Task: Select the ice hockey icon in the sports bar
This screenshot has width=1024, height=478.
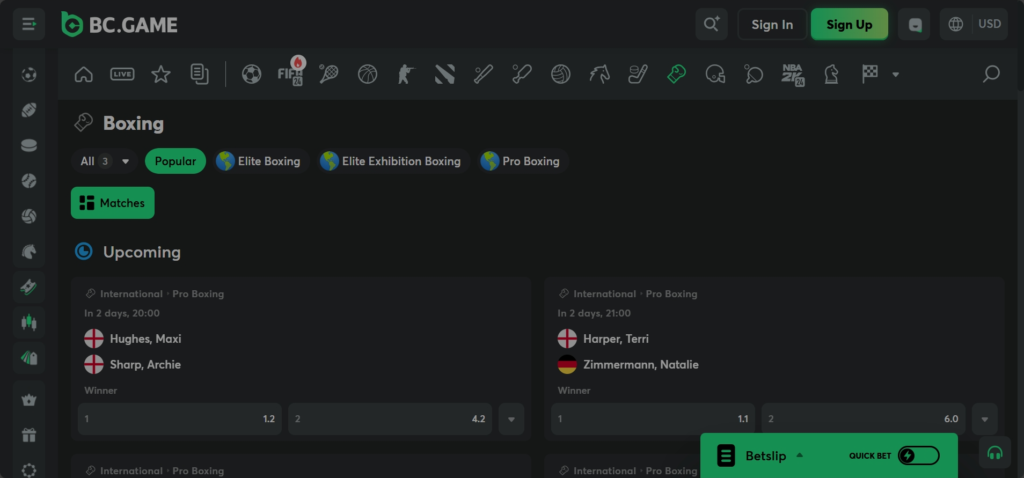Action: tap(637, 74)
